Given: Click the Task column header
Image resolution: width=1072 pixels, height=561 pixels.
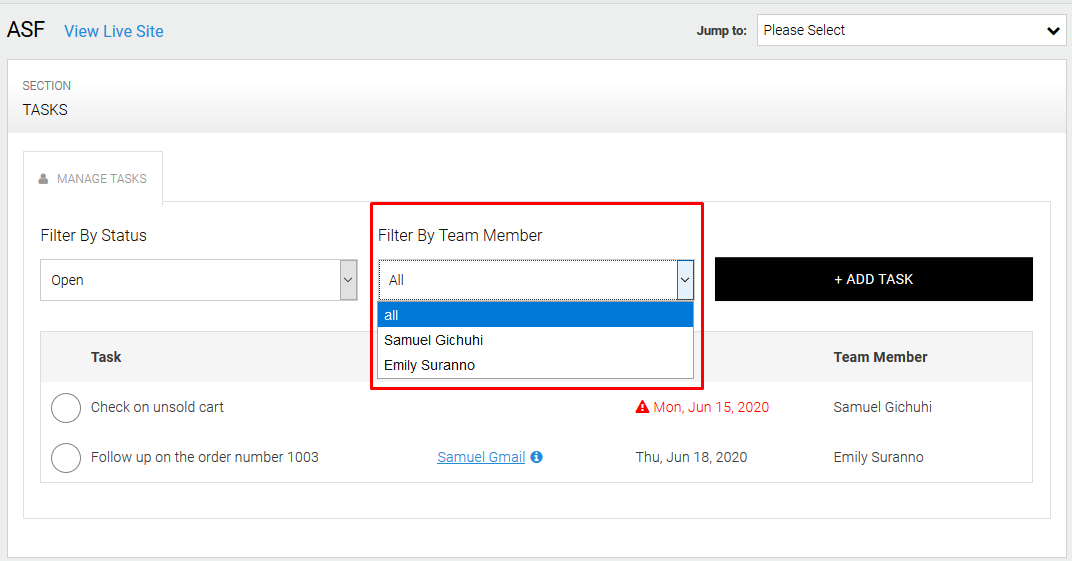Looking at the screenshot, I should 106,357.
